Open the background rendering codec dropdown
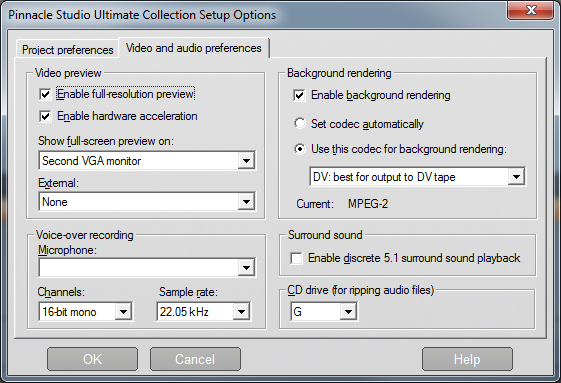This screenshot has width=561, height=383. [x=417, y=176]
